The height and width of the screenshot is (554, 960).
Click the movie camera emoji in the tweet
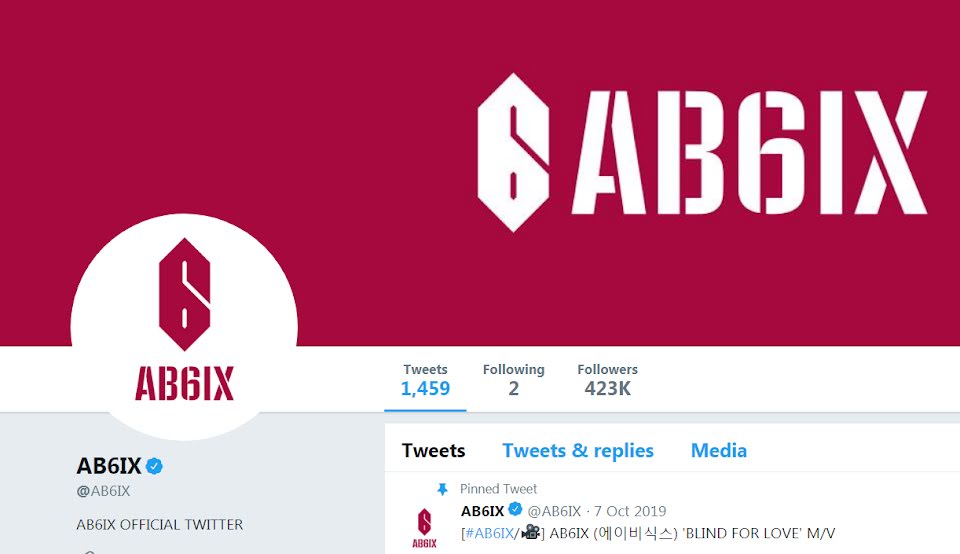[530, 533]
